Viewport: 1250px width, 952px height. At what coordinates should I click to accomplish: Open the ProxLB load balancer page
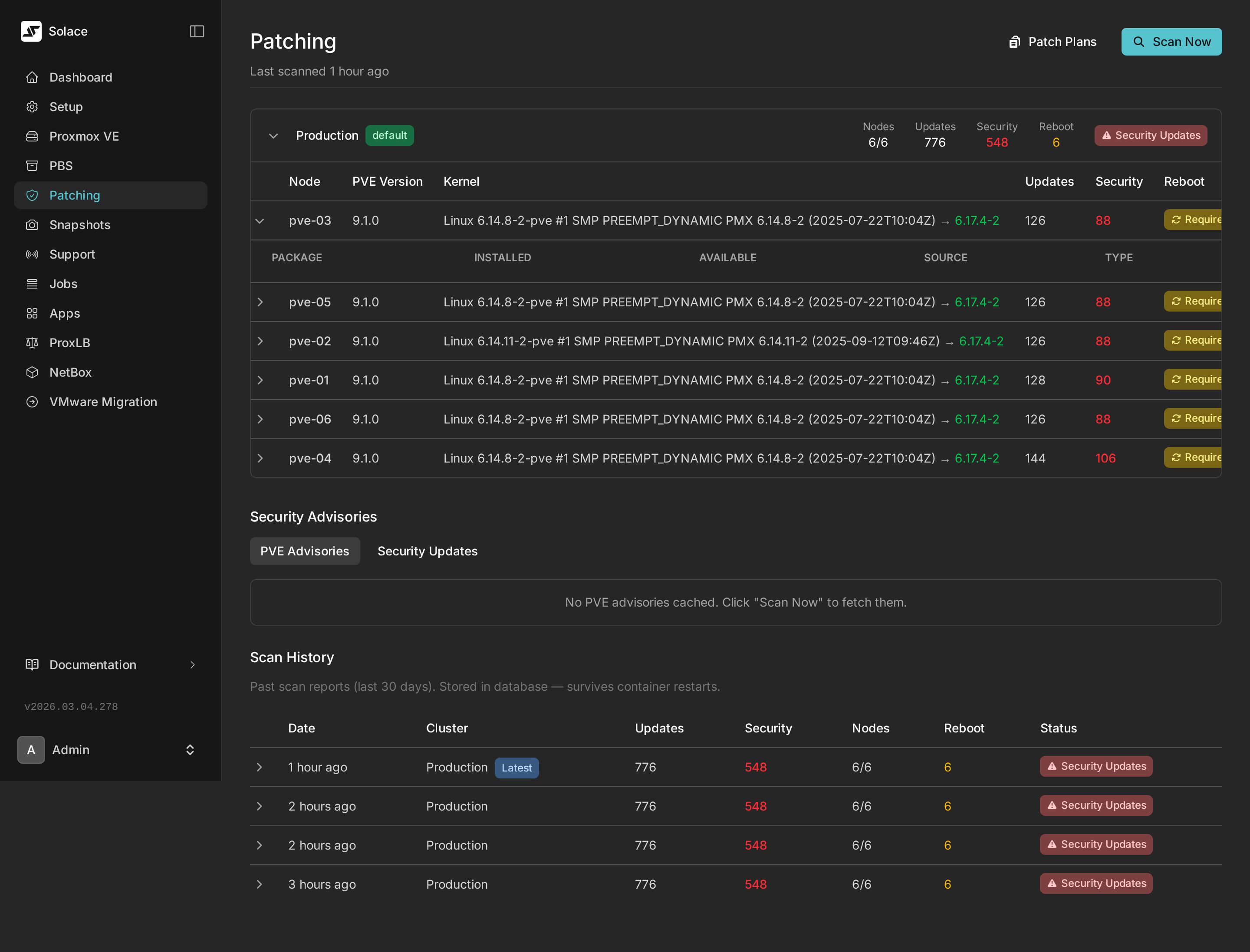(x=70, y=342)
